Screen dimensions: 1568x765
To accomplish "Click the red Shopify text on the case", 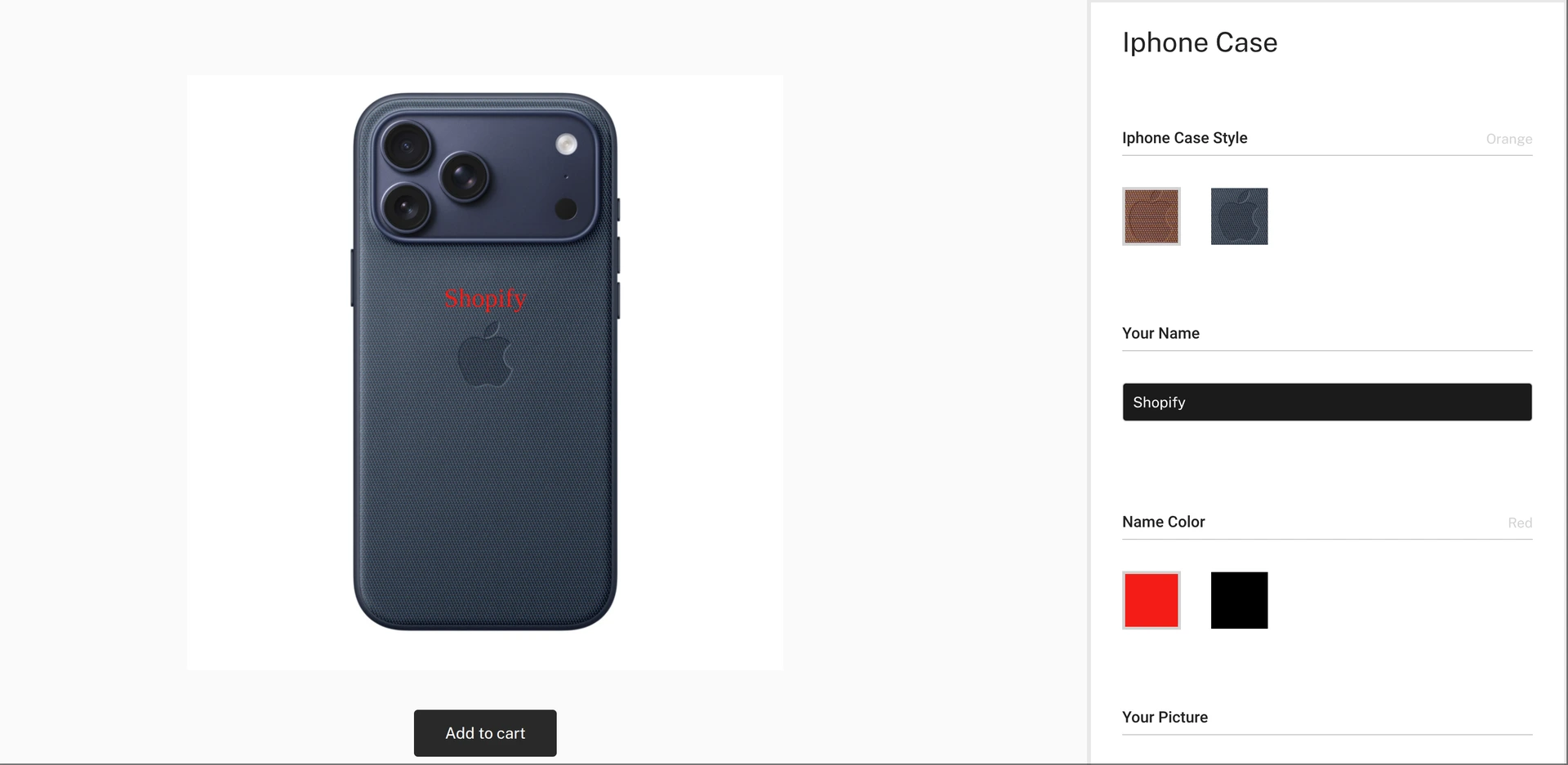I will [485, 299].
